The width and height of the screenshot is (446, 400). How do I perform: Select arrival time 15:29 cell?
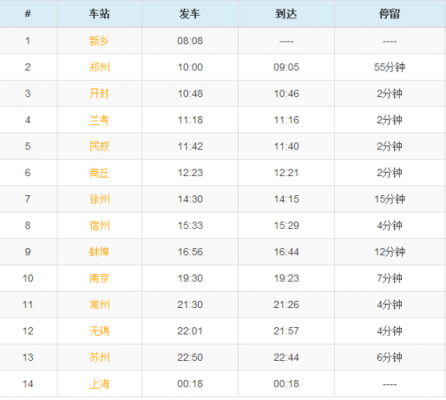(286, 225)
